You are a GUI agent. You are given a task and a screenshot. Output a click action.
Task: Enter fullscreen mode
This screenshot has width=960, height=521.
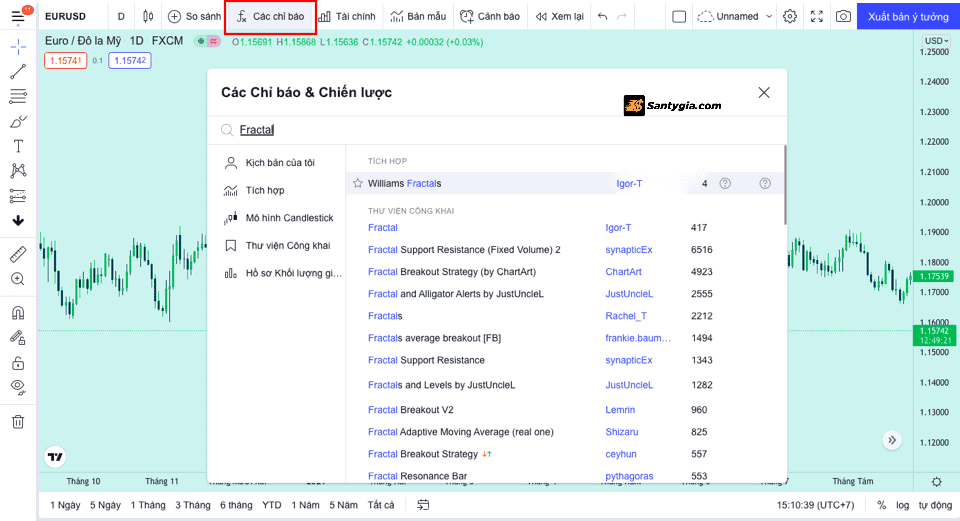tap(817, 17)
